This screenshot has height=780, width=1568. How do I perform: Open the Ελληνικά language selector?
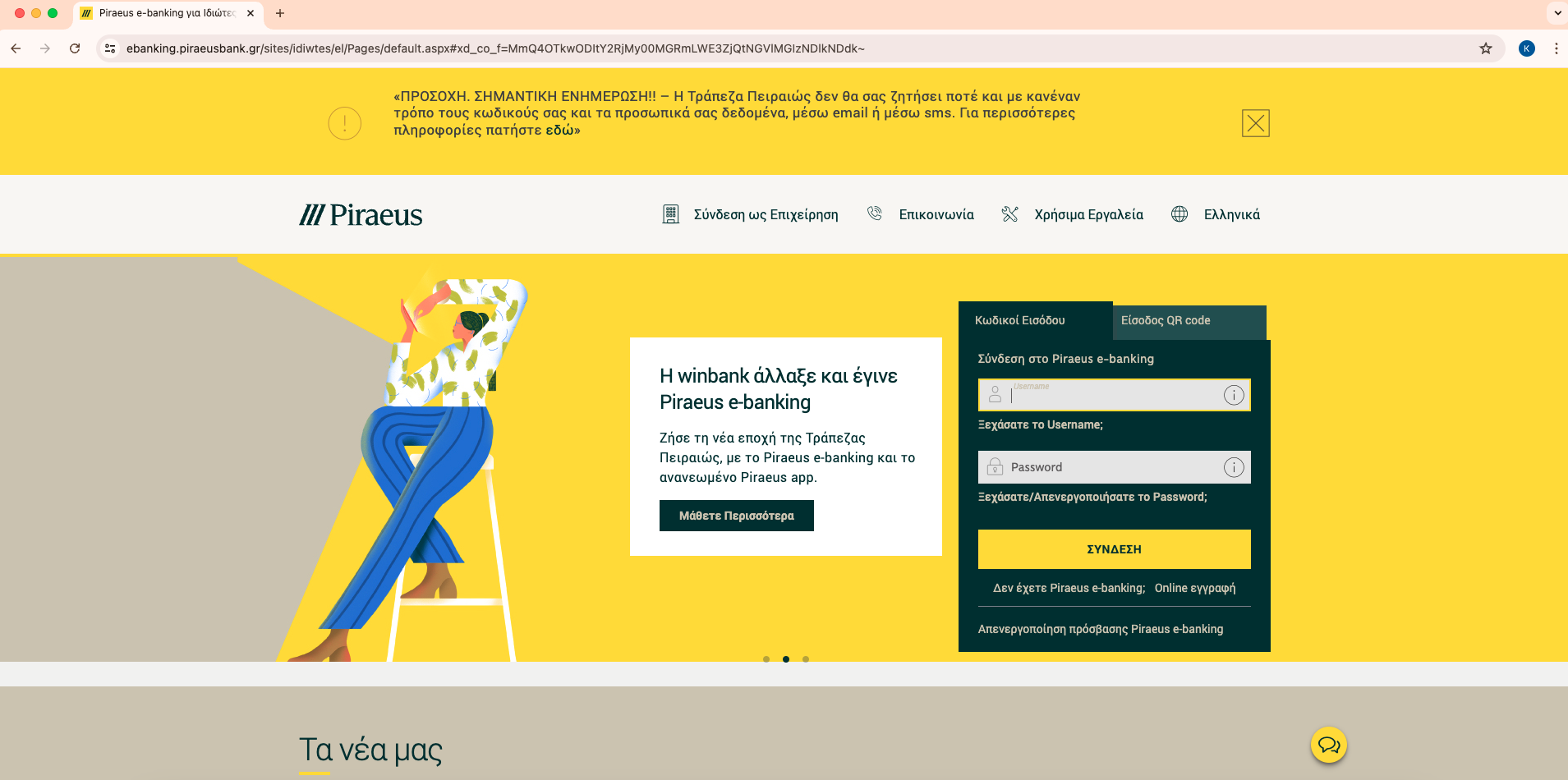point(1231,214)
